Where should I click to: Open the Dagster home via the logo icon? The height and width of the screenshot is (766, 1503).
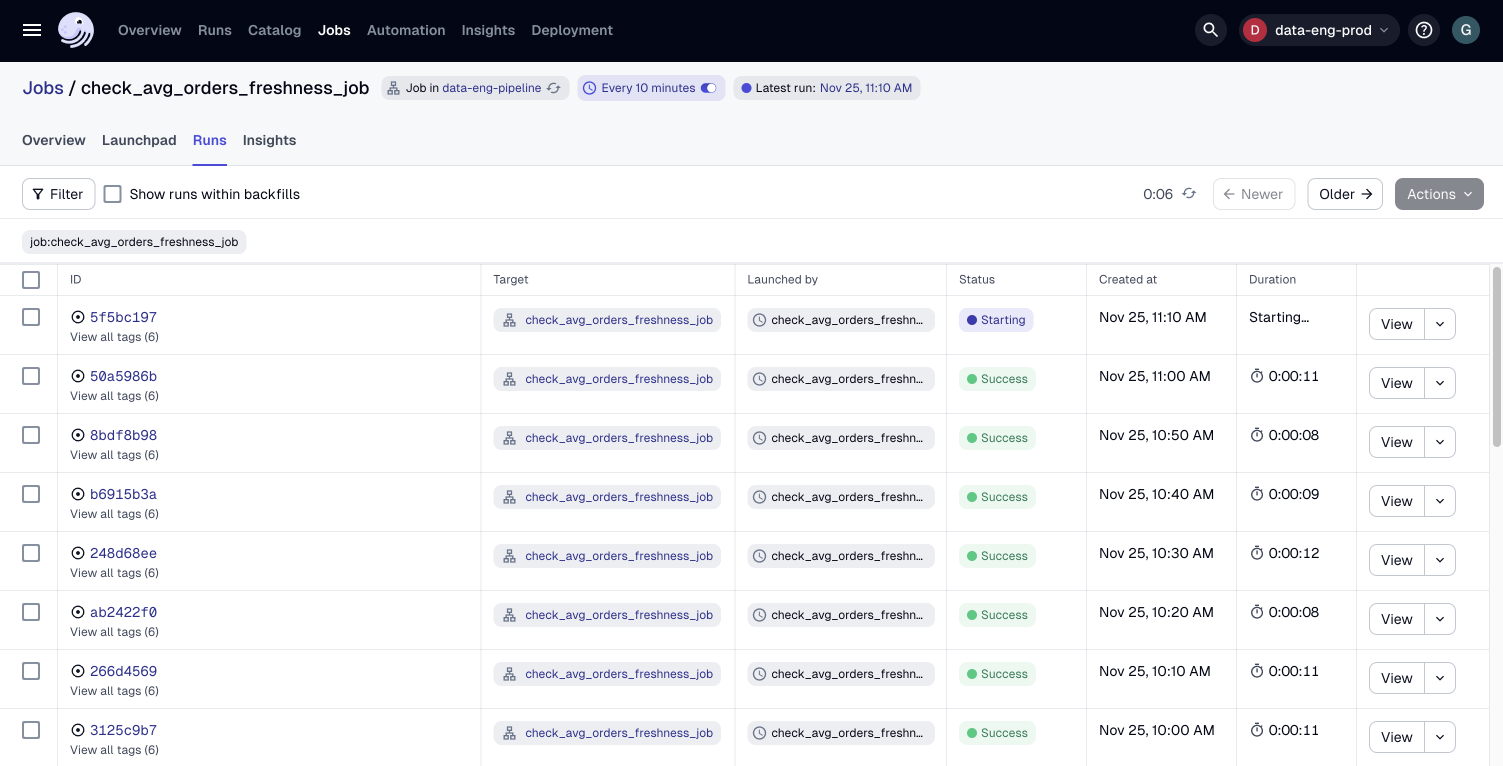click(76, 30)
